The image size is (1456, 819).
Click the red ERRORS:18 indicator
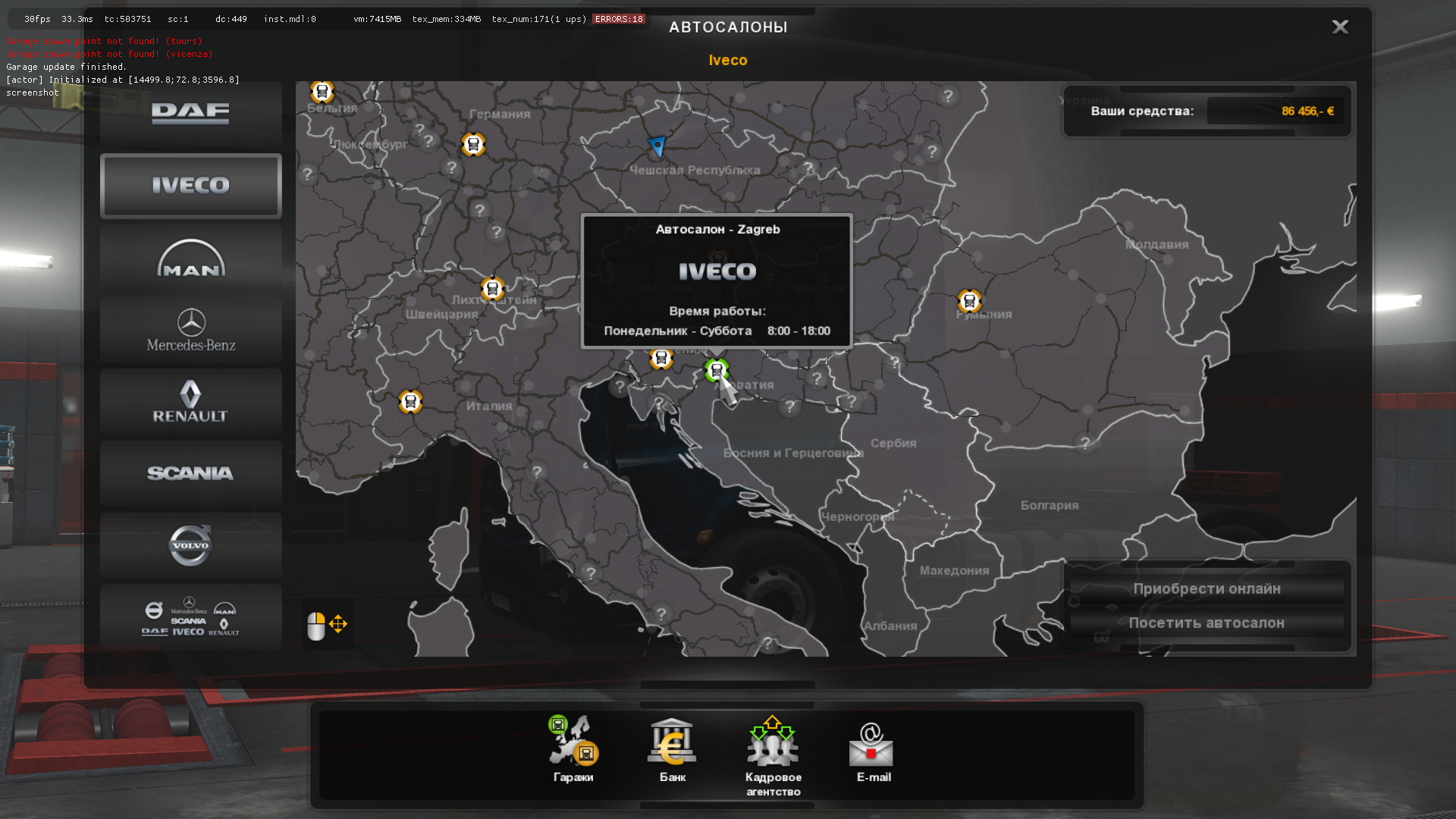(x=619, y=19)
